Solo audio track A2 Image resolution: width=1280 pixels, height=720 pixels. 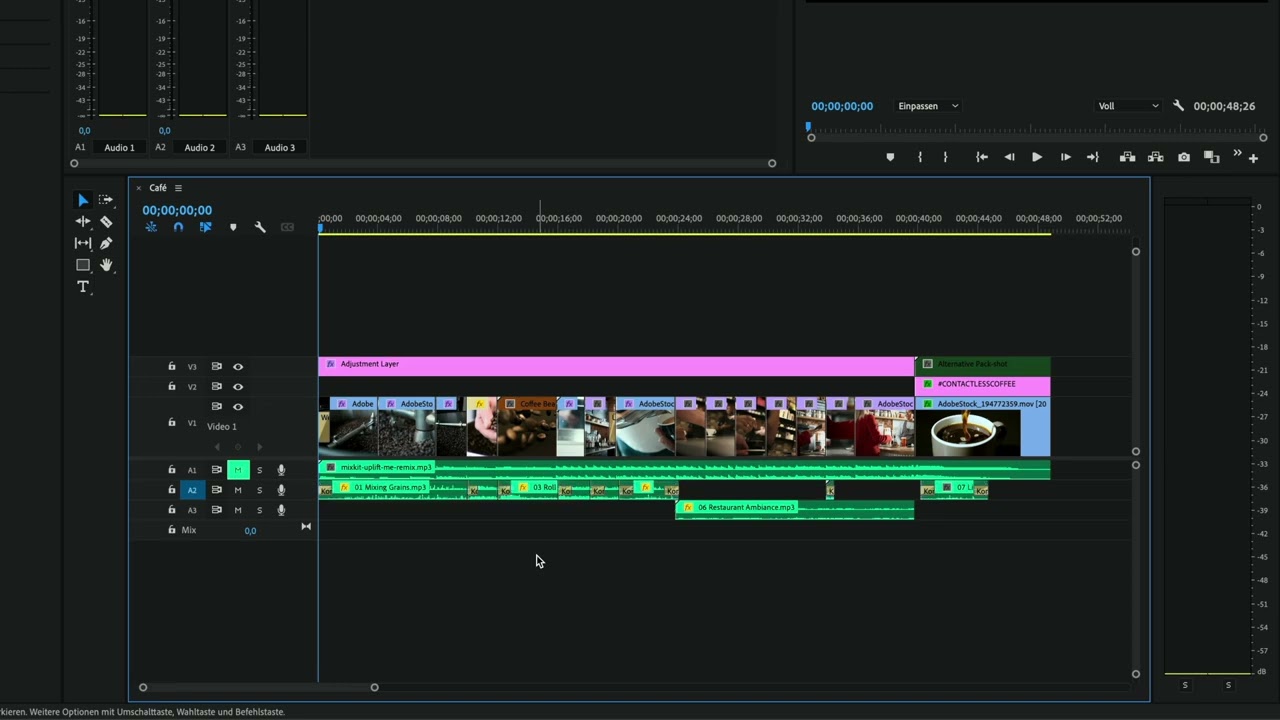pyautogui.click(x=259, y=490)
